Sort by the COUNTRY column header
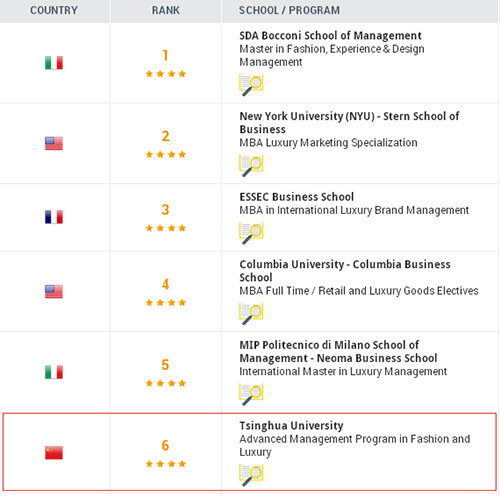 [x=54, y=10]
